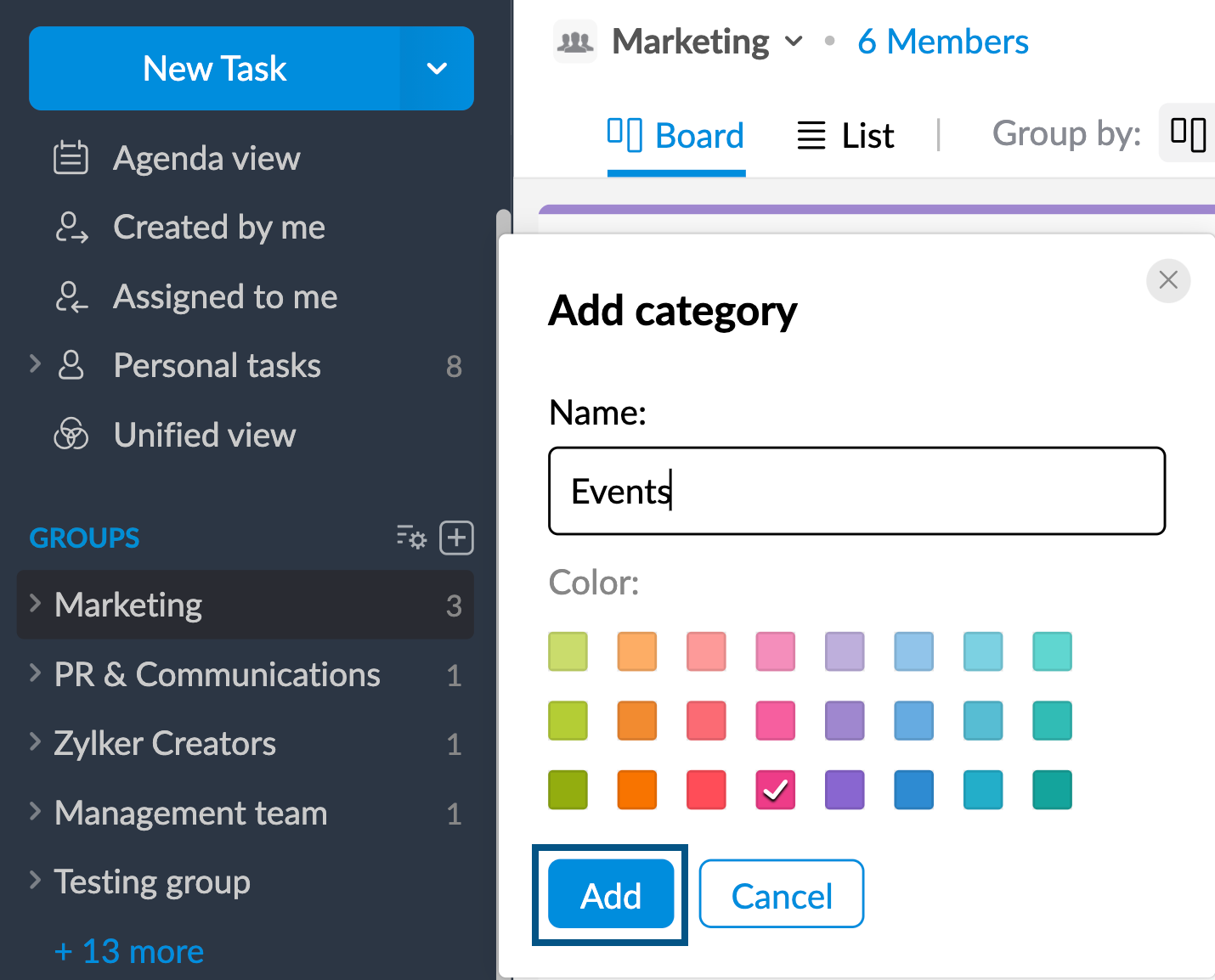1215x980 pixels.
Task: Expand the Zylker Creators group
Action: (36, 743)
